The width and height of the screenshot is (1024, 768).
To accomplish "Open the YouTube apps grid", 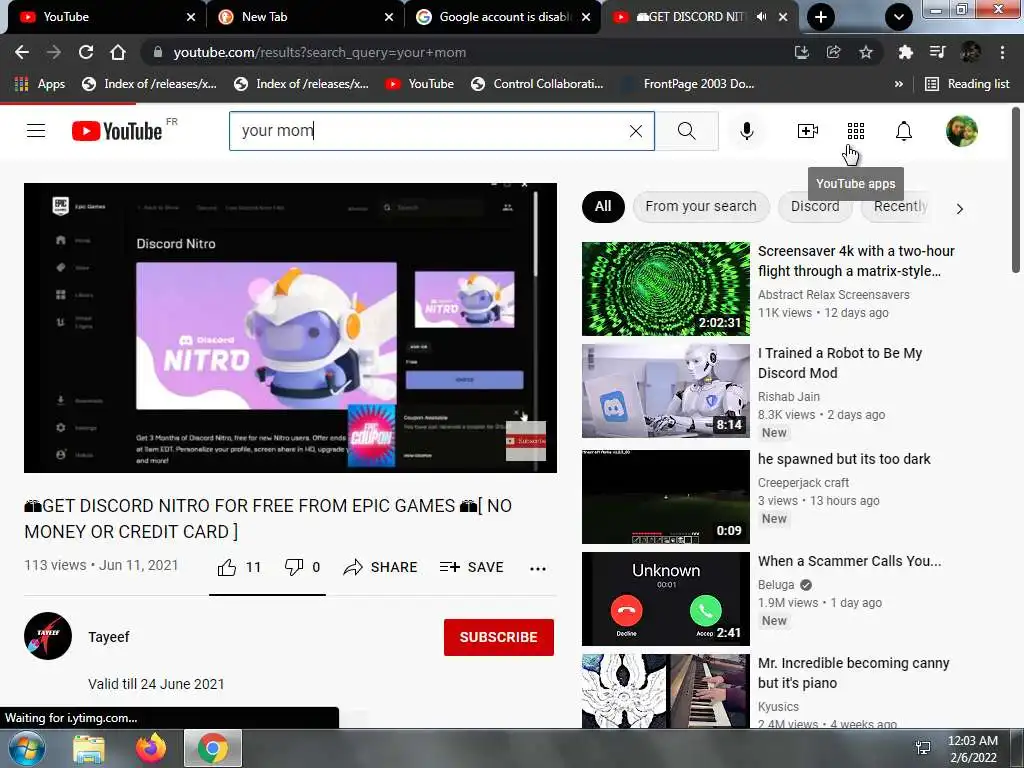I will tap(856, 131).
